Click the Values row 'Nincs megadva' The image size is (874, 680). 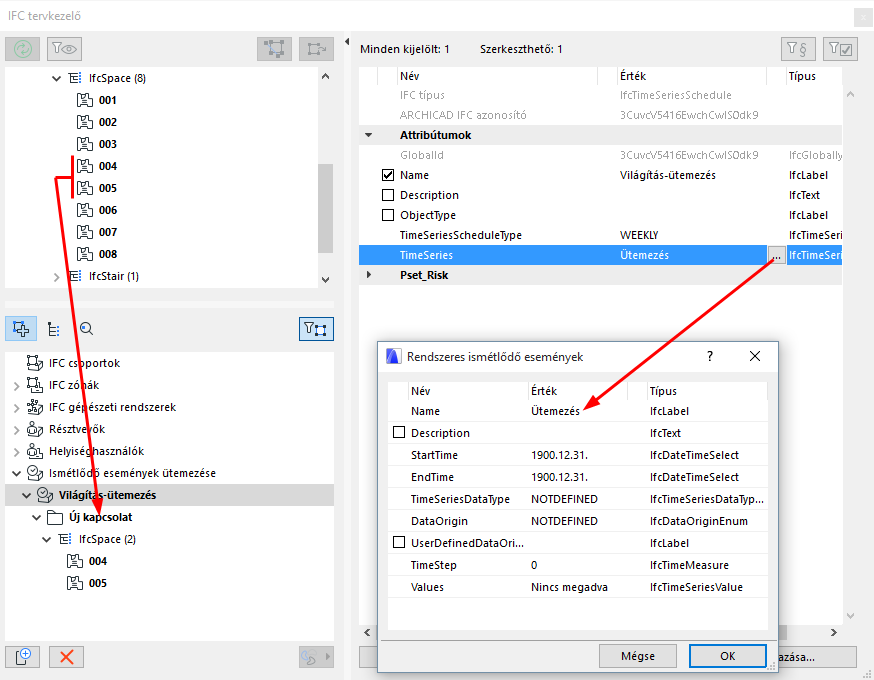570,587
